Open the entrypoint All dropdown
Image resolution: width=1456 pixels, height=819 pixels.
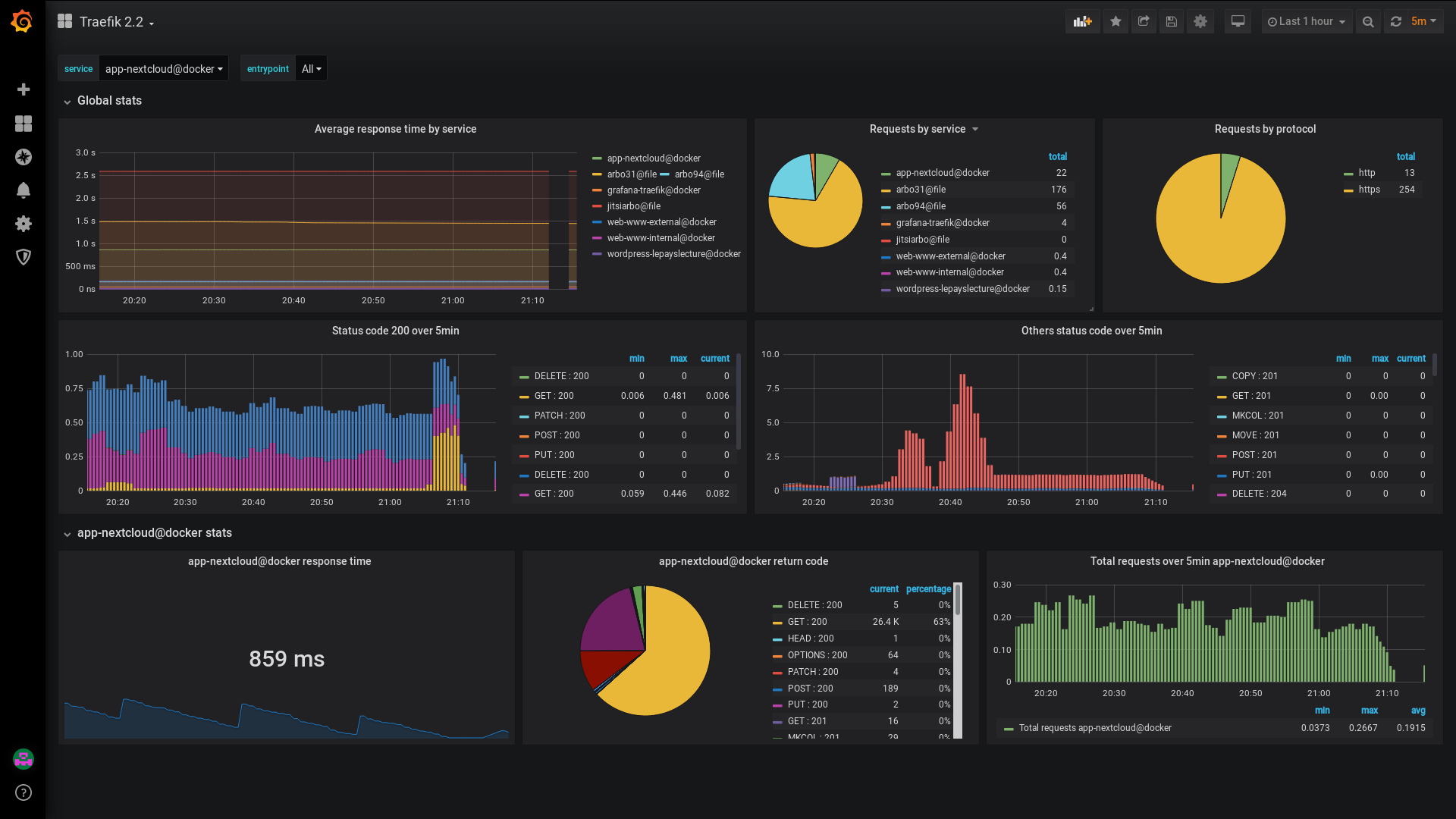pyautogui.click(x=311, y=69)
